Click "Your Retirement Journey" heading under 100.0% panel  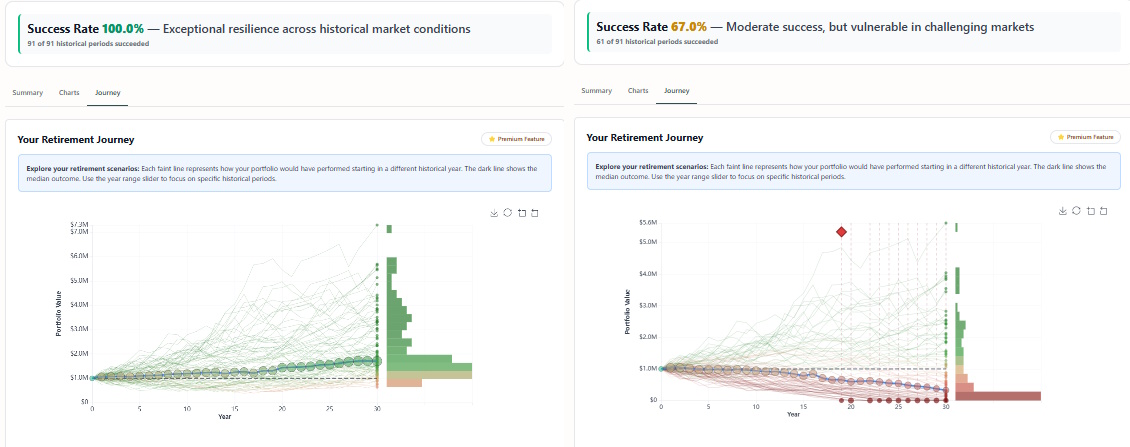pos(76,140)
